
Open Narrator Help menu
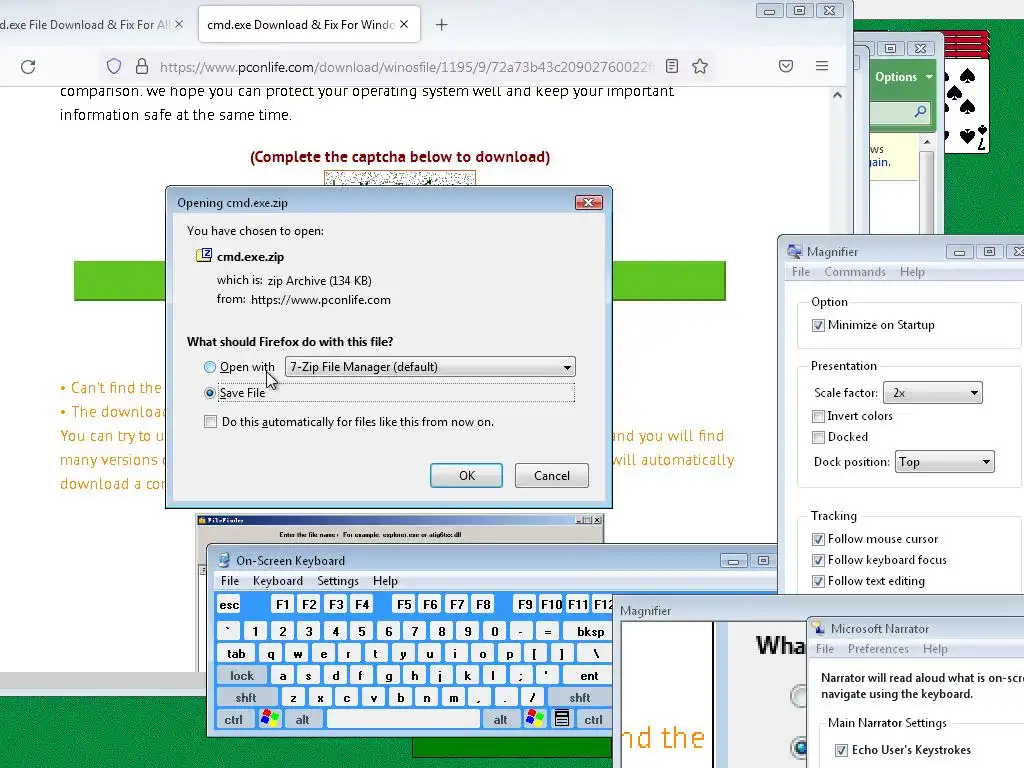click(x=935, y=648)
